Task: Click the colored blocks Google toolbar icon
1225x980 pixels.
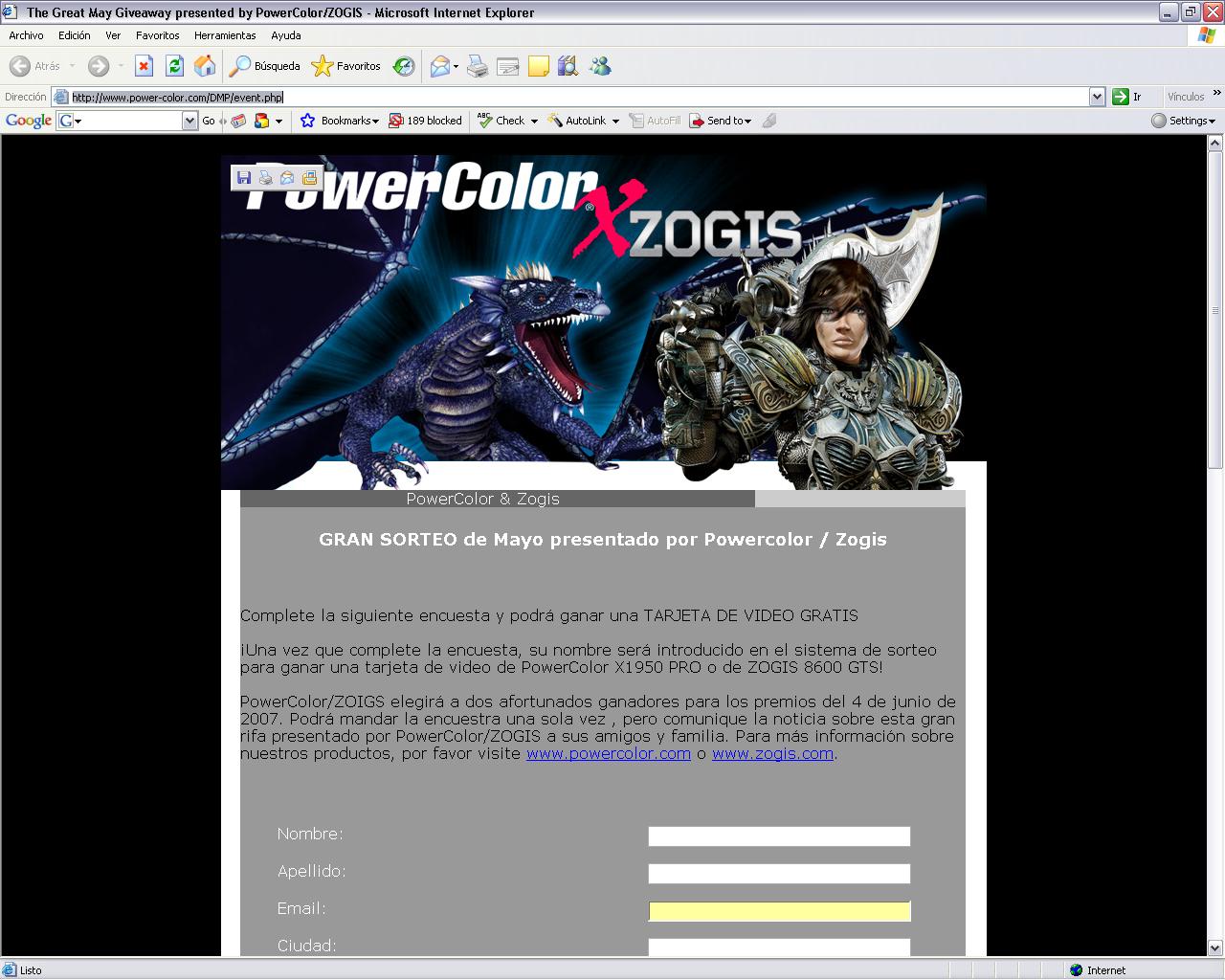Action: (261, 121)
